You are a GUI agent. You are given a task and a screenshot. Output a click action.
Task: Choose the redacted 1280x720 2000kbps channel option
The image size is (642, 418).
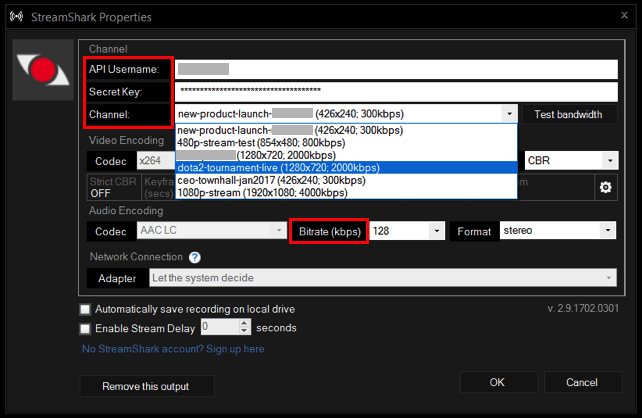[x=346, y=156]
